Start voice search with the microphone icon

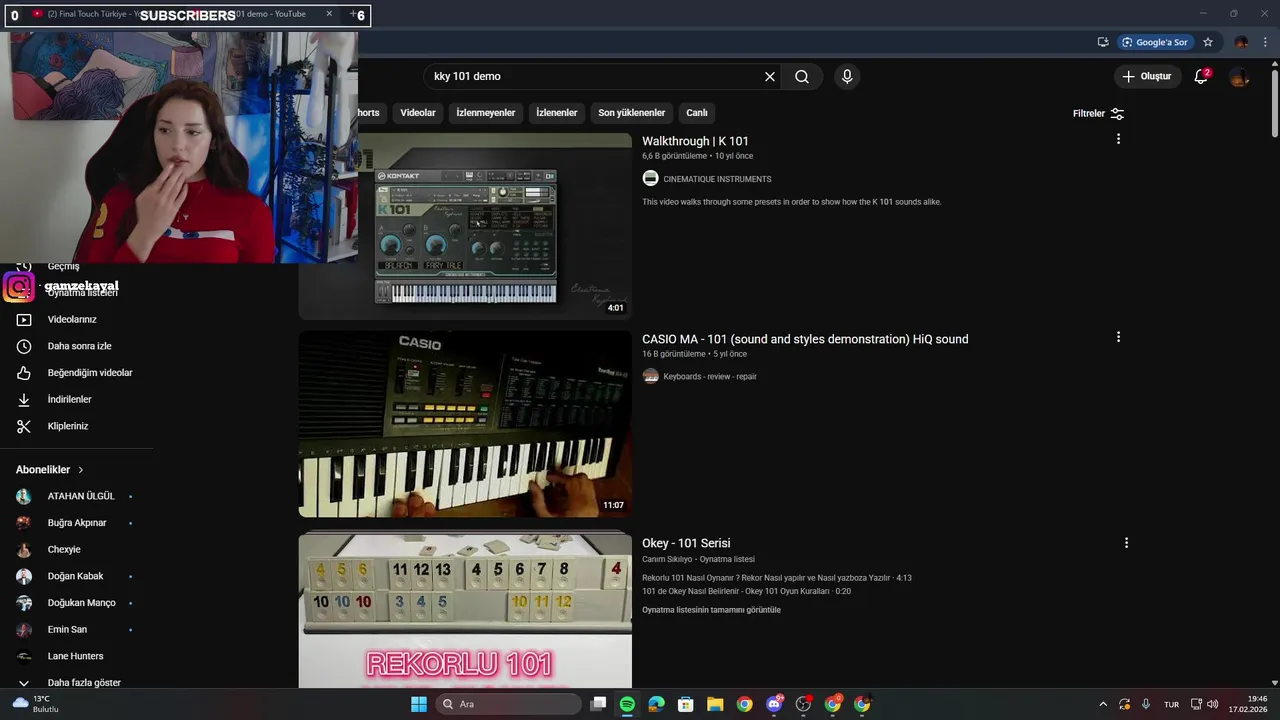pos(847,77)
